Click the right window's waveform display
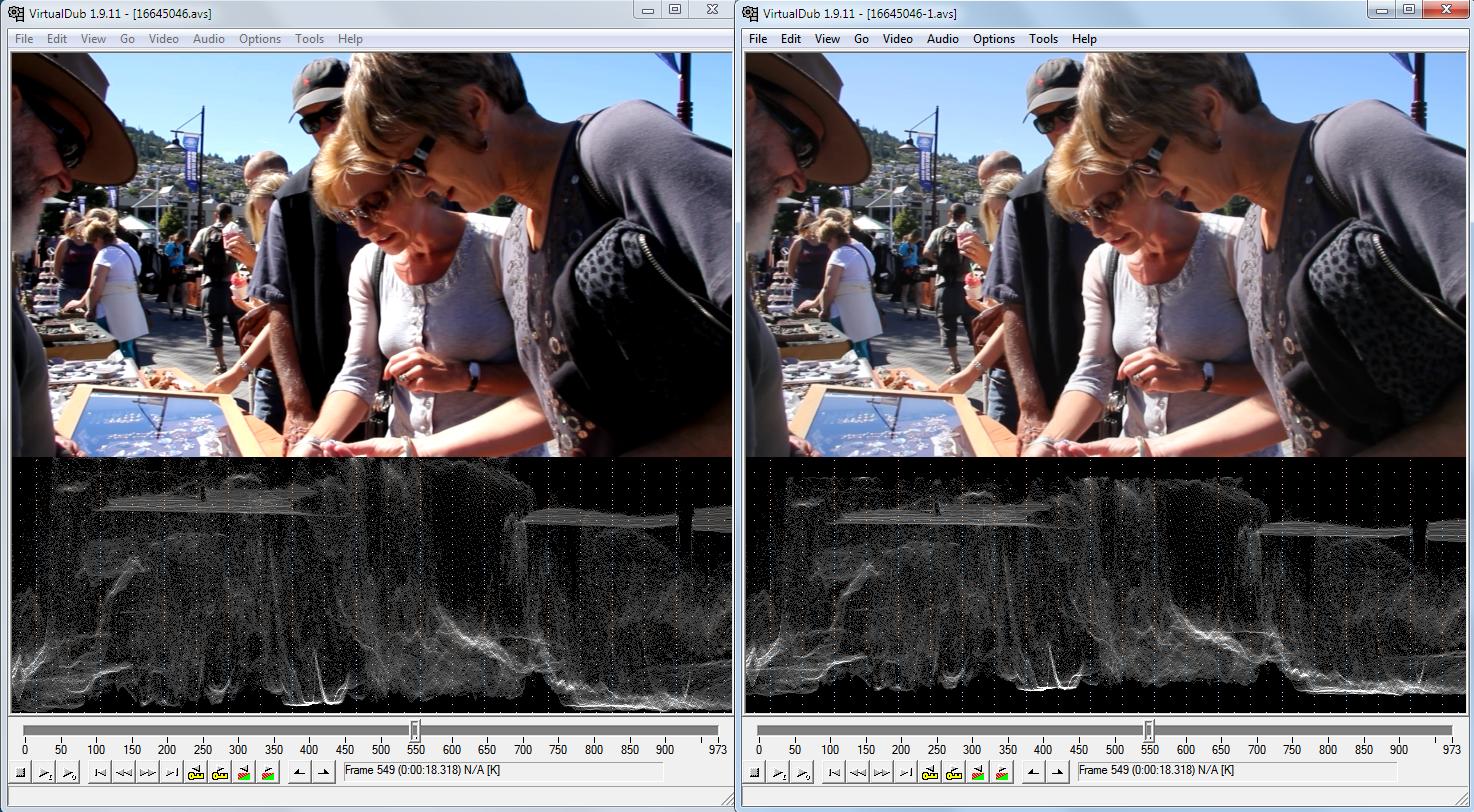Screen dimensions: 1474x812 click(1106, 585)
